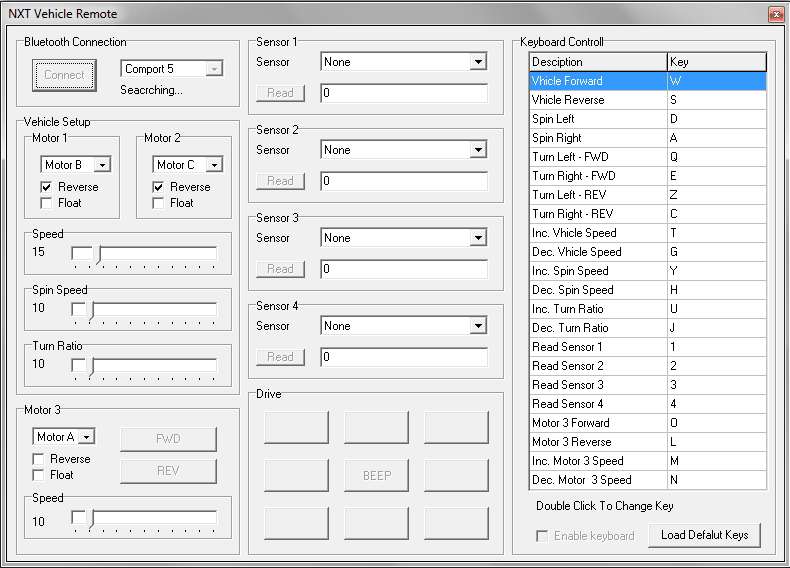Click the Motor 3 REV button
The image size is (790, 568).
click(x=168, y=471)
